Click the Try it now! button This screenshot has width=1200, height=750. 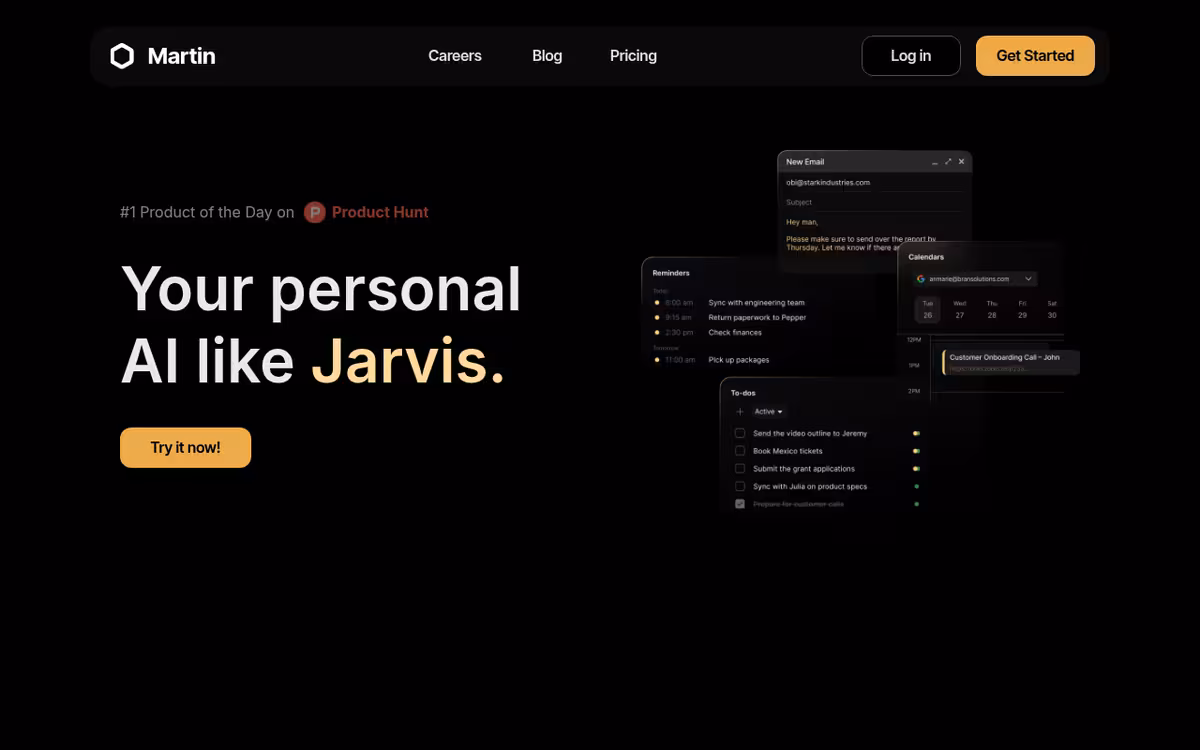(x=185, y=448)
